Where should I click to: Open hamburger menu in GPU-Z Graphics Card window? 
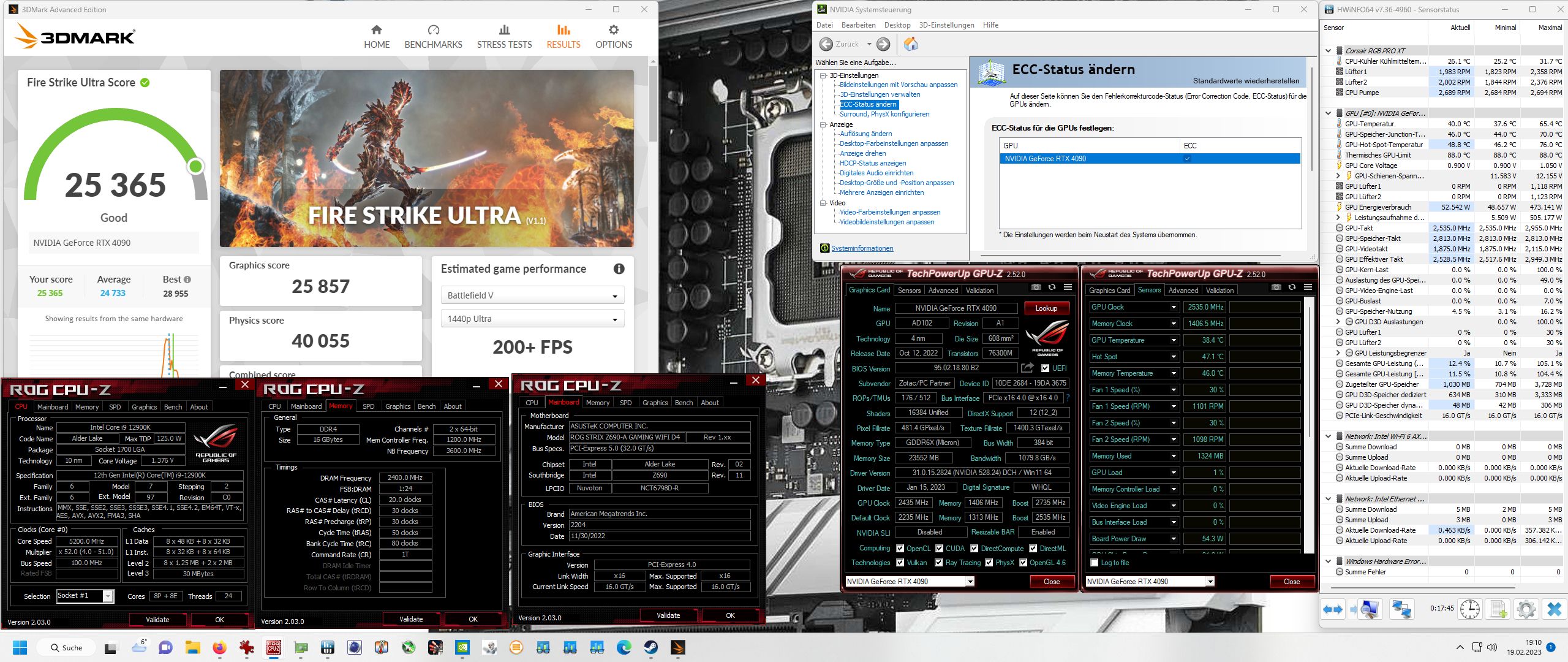tap(1068, 287)
